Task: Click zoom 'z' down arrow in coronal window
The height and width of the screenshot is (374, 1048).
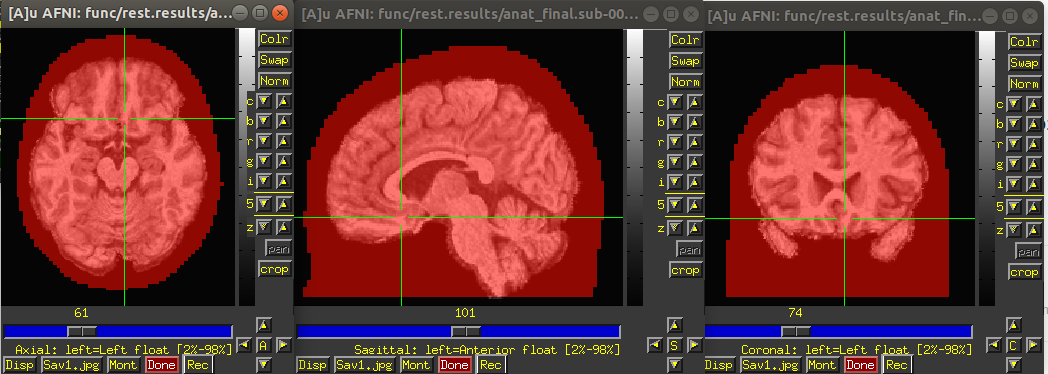Action: point(1015,230)
